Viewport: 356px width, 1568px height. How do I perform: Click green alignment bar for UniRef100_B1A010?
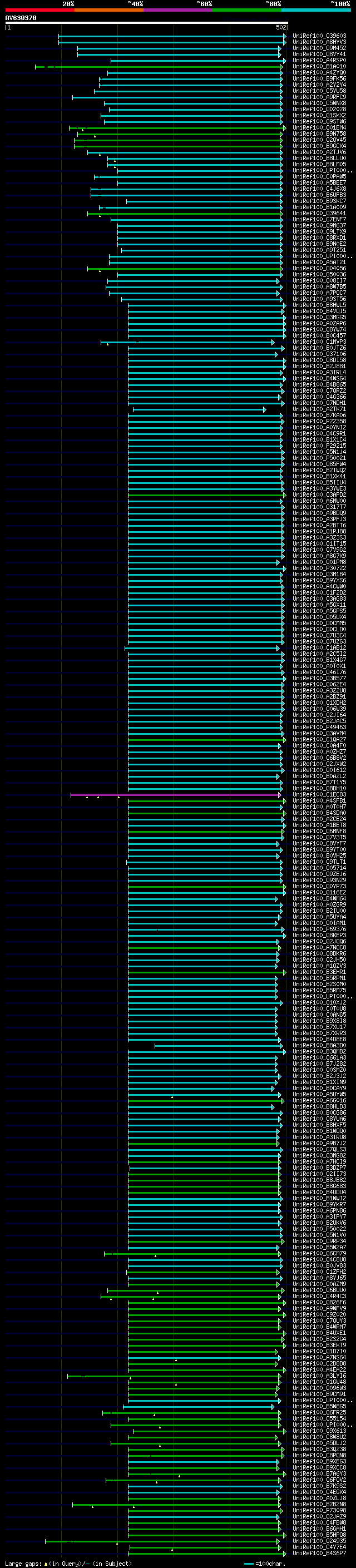coord(160,67)
